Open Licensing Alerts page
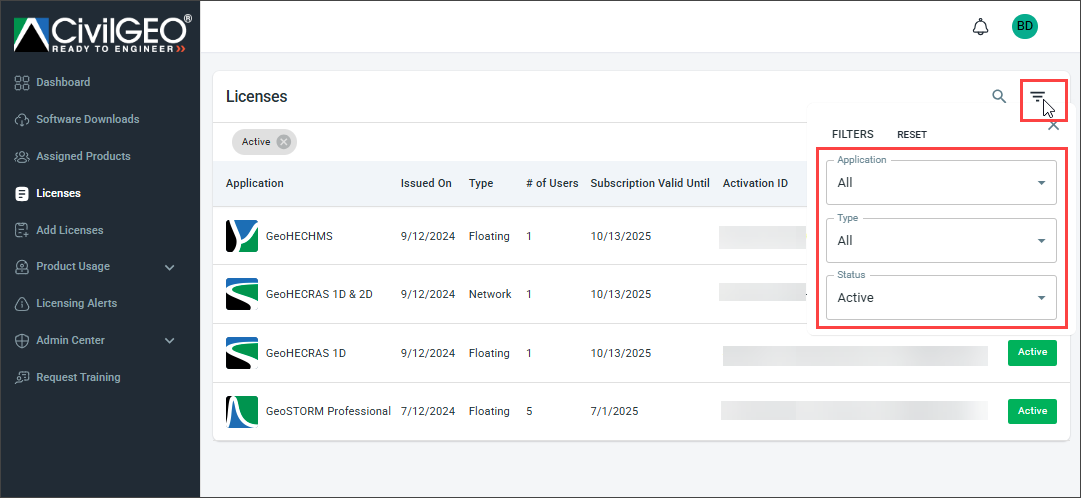The image size is (1081, 498). (x=77, y=303)
